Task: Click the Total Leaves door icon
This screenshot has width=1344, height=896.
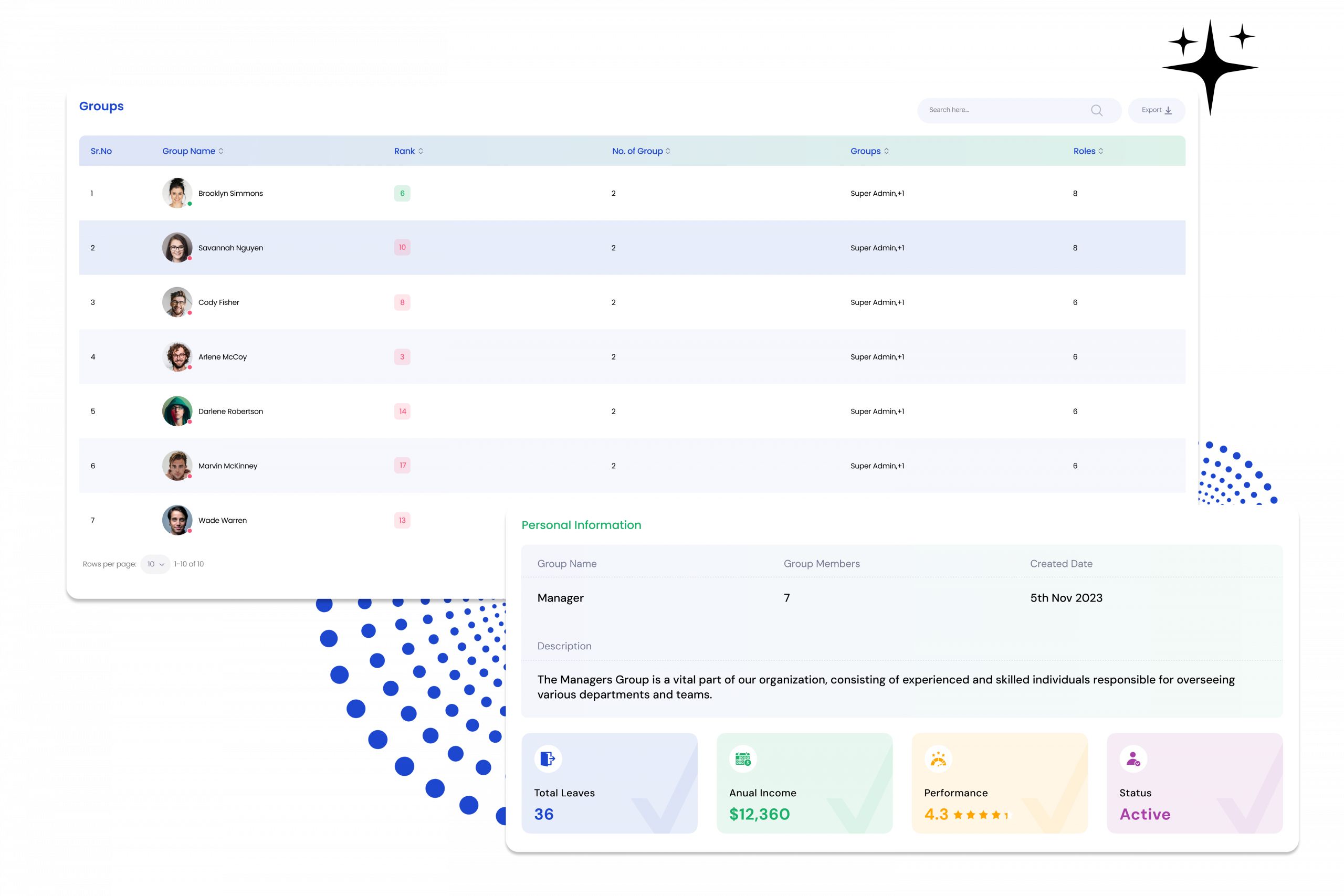Action: pos(548,759)
